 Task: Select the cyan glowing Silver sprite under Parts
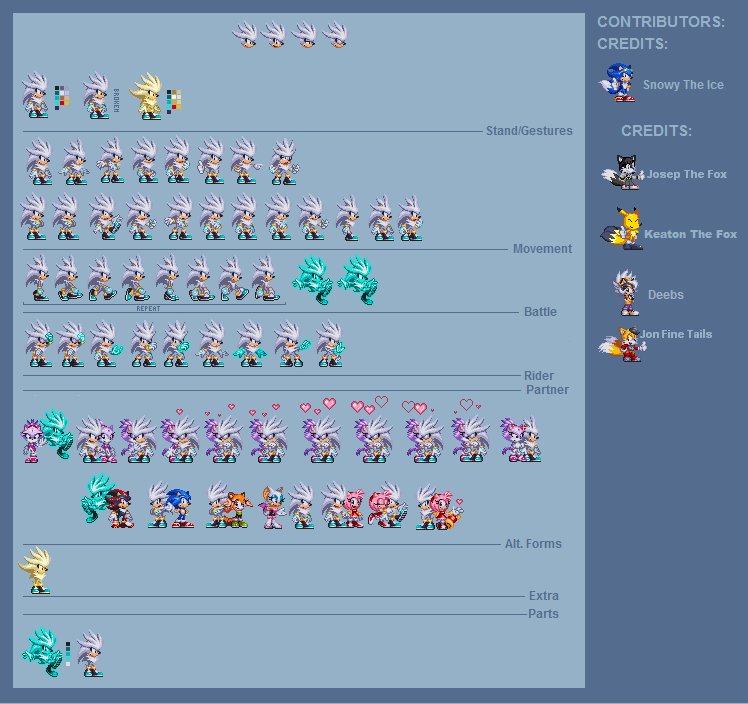pos(42,652)
